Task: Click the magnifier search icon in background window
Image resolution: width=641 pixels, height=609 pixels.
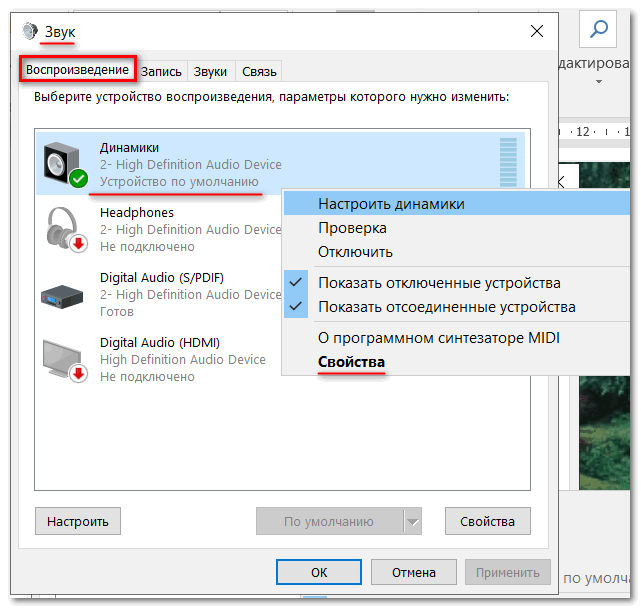Action: pyautogui.click(x=598, y=29)
